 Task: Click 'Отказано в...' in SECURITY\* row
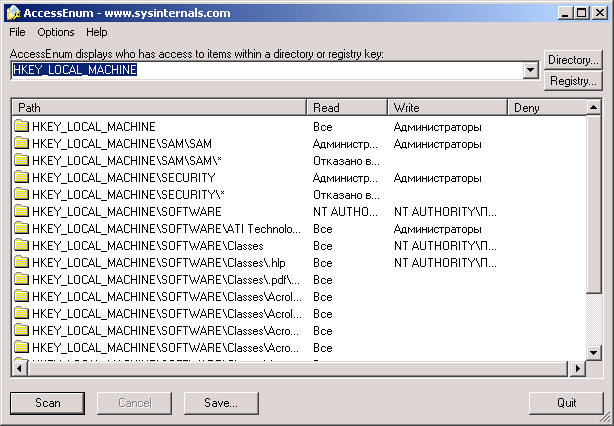coord(346,195)
